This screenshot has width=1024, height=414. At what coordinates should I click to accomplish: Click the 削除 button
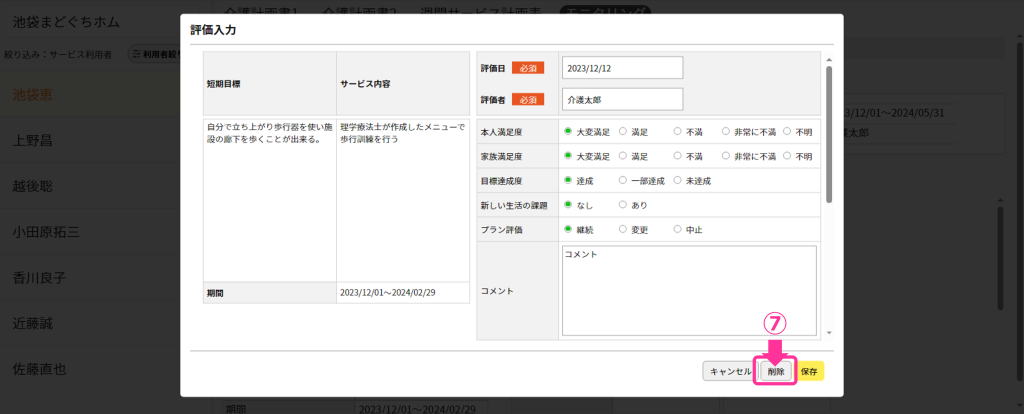click(775, 371)
